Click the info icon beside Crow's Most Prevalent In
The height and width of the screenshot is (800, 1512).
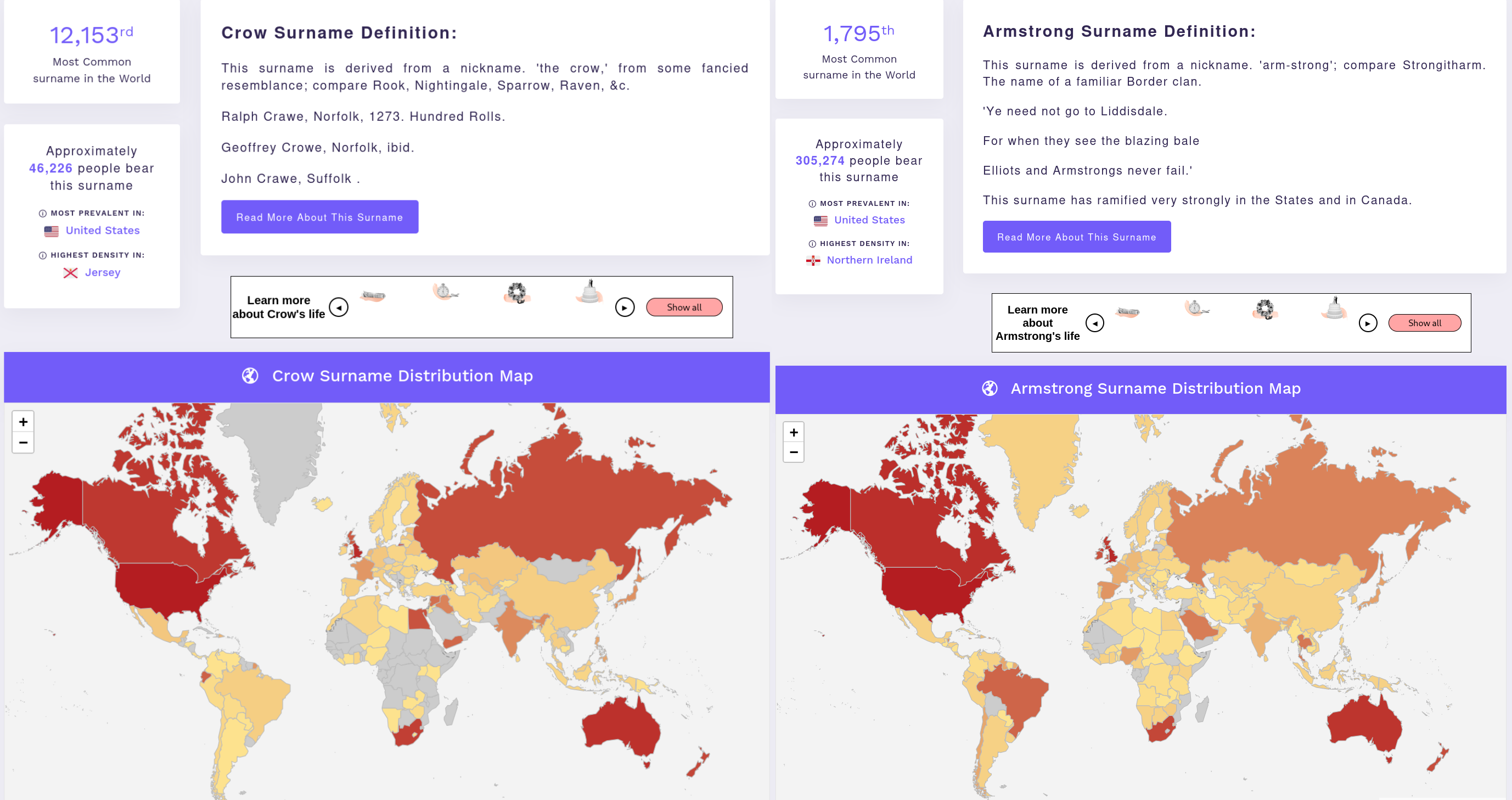click(x=43, y=214)
